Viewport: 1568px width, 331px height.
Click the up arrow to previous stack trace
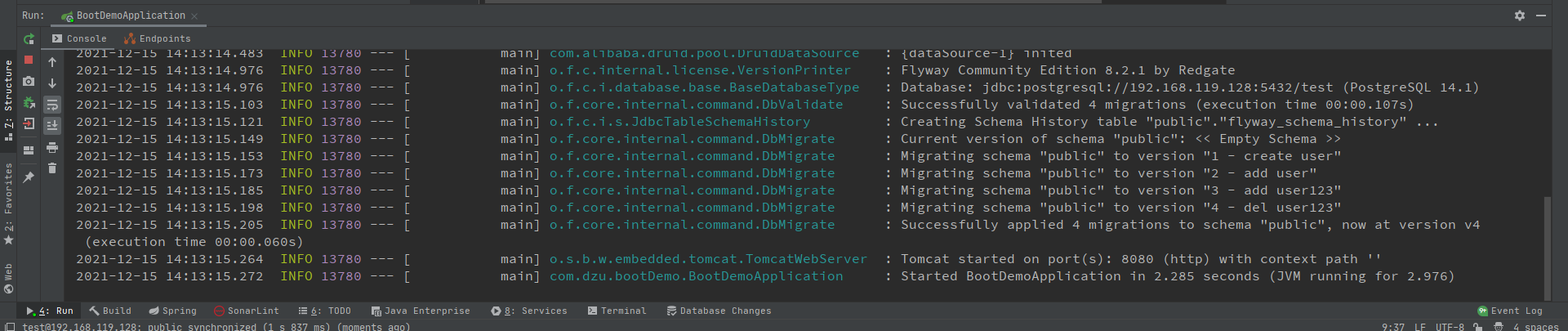coord(52,62)
